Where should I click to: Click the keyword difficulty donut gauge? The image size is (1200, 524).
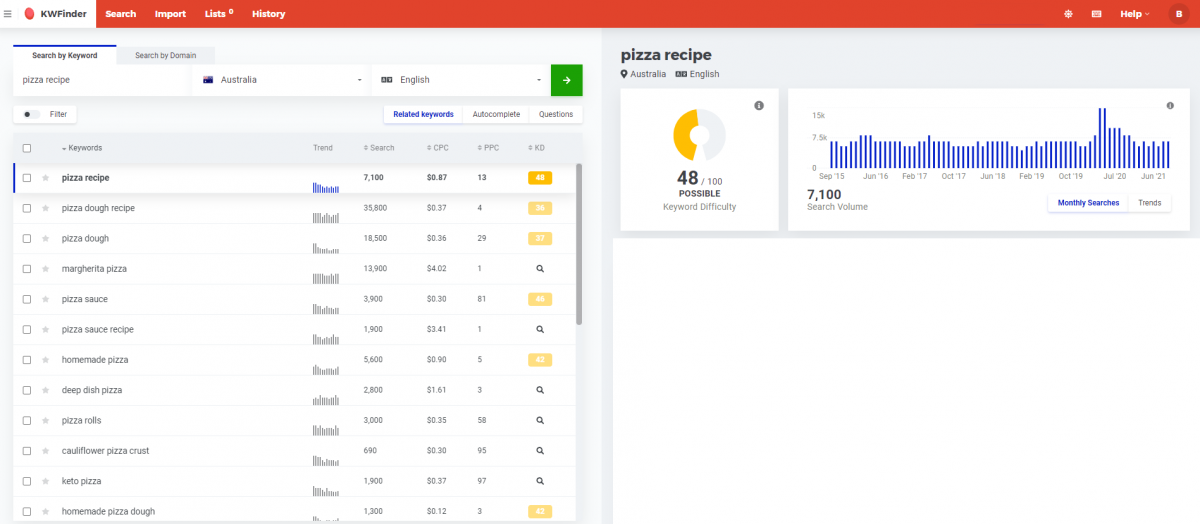(x=699, y=134)
